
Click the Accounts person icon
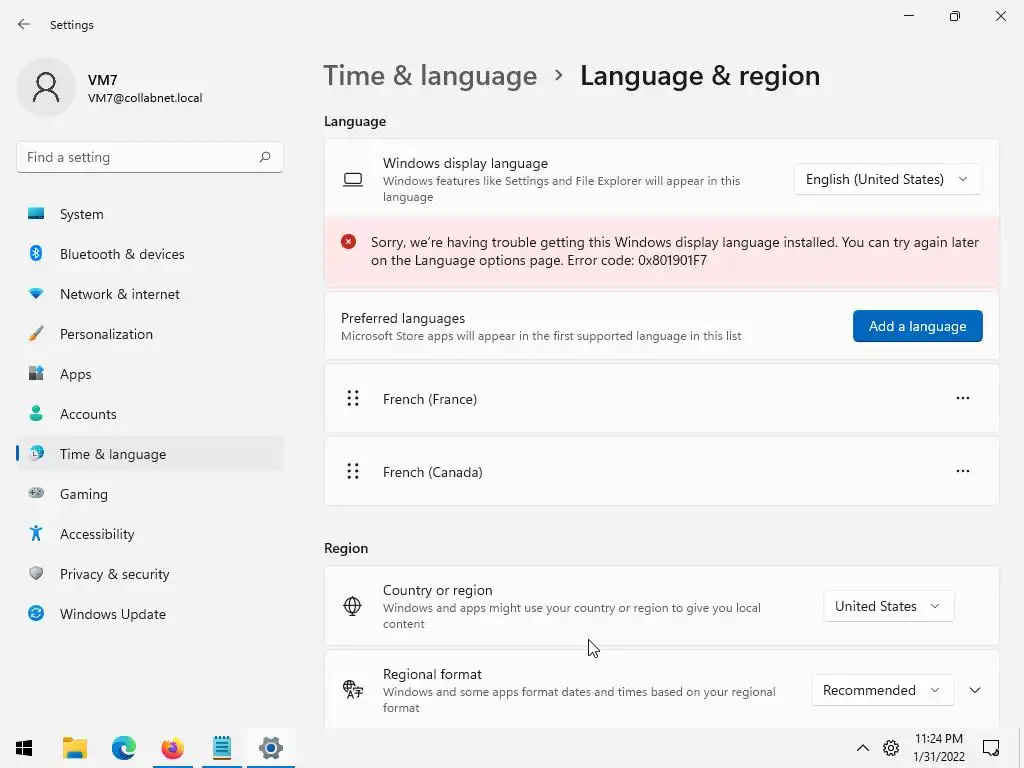point(36,413)
